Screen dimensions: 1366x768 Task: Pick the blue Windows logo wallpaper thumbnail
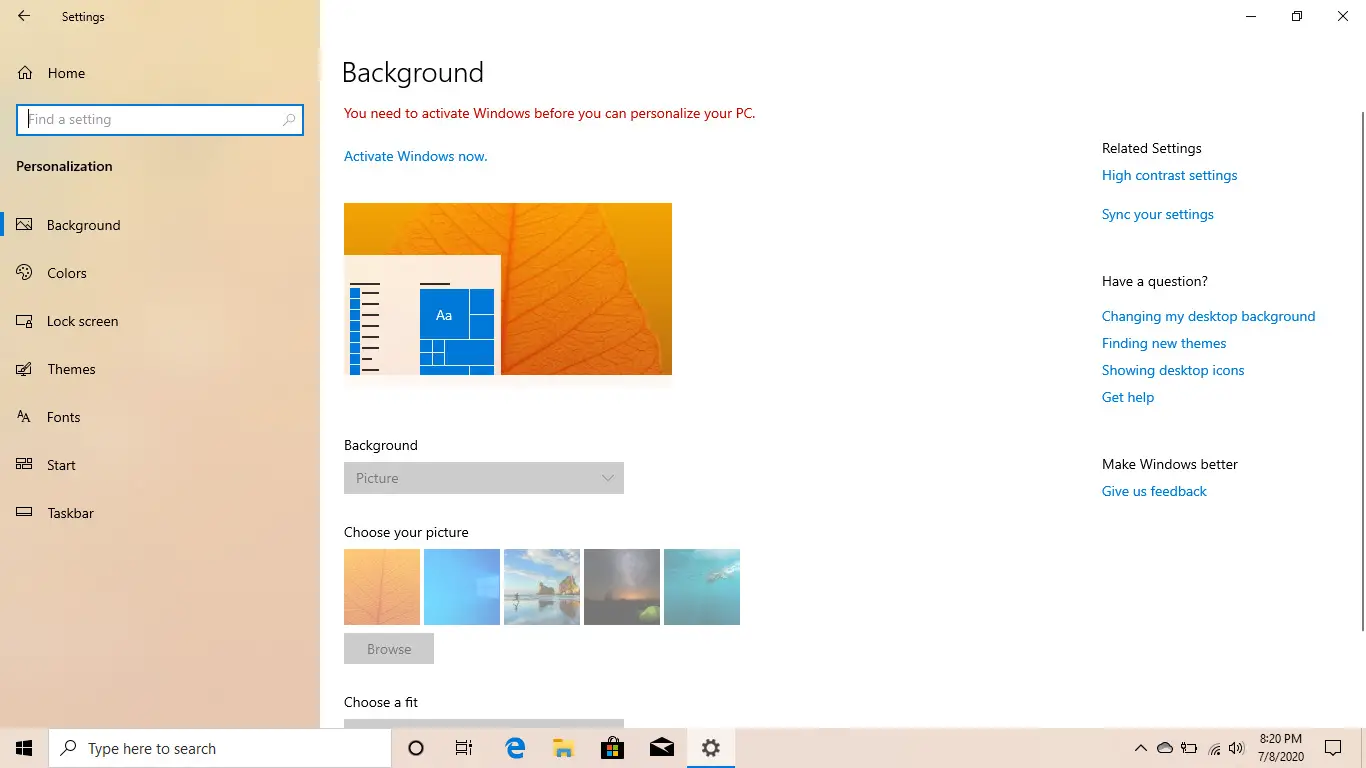click(x=462, y=587)
